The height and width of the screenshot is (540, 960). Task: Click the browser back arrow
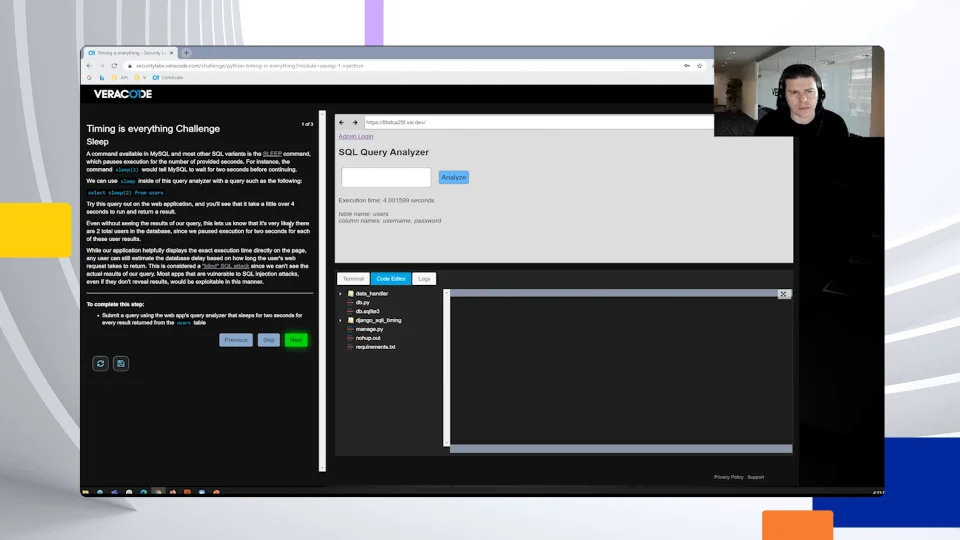click(x=89, y=66)
